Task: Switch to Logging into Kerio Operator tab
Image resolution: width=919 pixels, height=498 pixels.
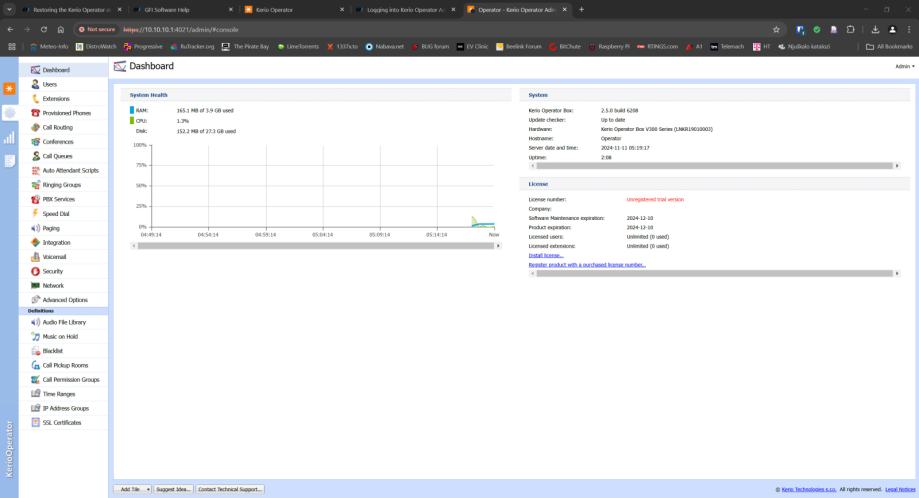Action: click(405, 9)
